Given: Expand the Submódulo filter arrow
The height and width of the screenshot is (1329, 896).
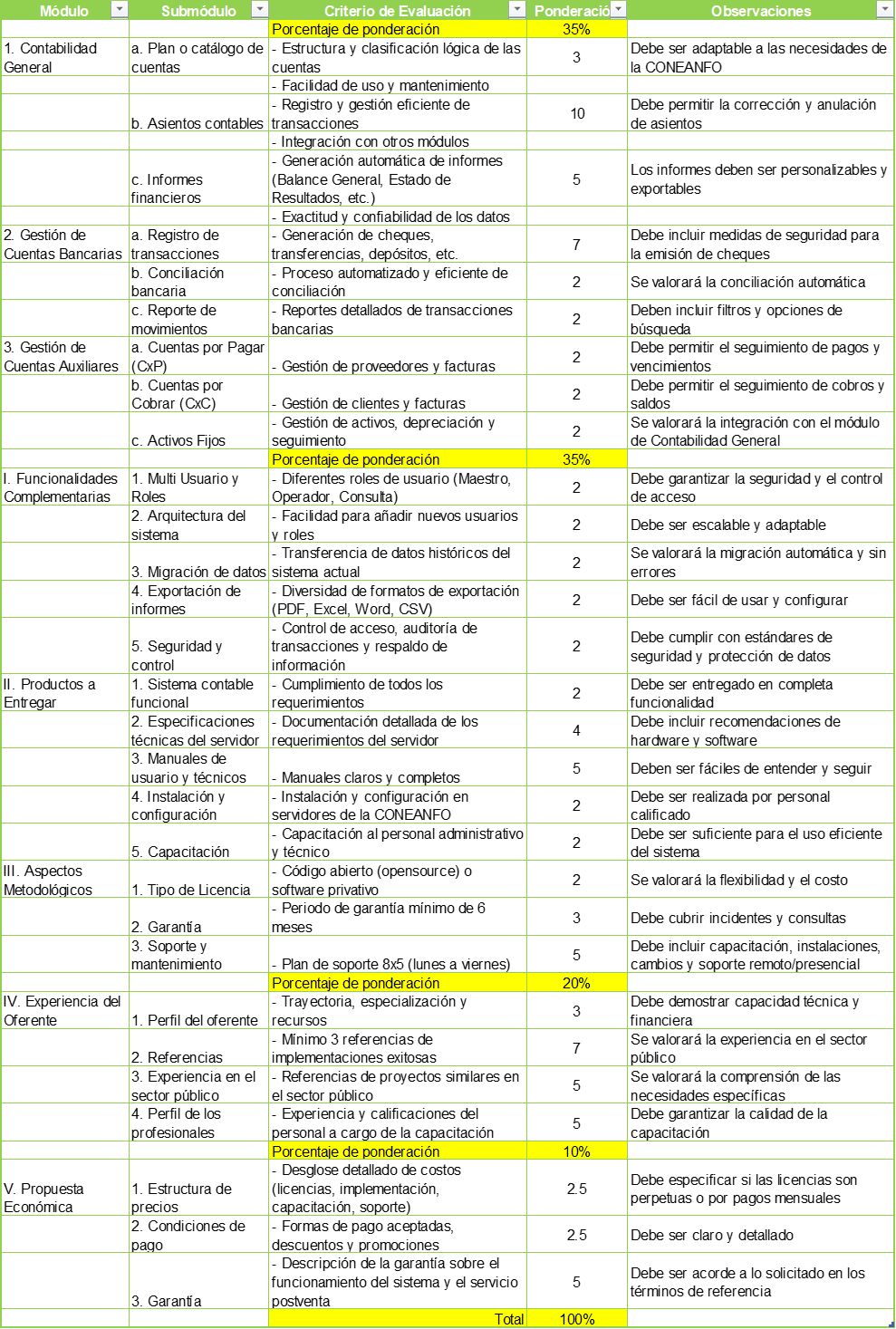Looking at the screenshot, I should [x=259, y=10].
